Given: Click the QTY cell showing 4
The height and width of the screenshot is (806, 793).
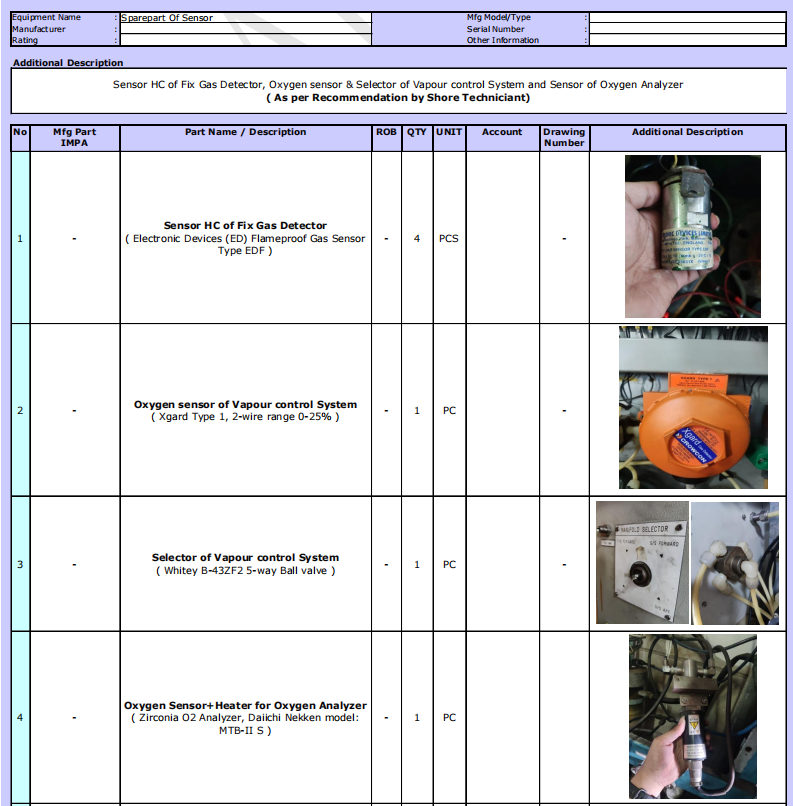Looking at the screenshot, I should [417, 239].
